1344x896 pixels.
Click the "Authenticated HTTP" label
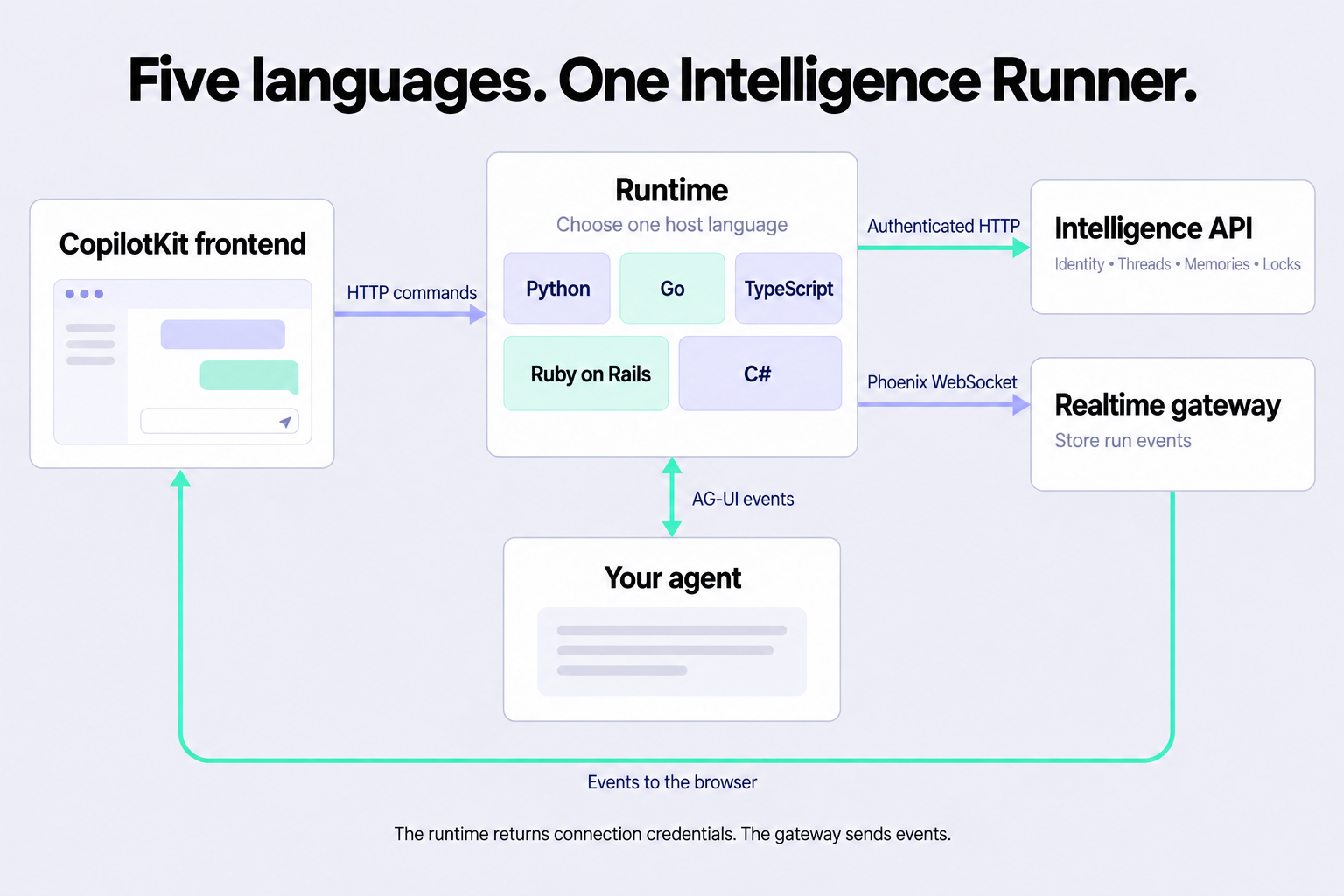pyautogui.click(x=943, y=226)
